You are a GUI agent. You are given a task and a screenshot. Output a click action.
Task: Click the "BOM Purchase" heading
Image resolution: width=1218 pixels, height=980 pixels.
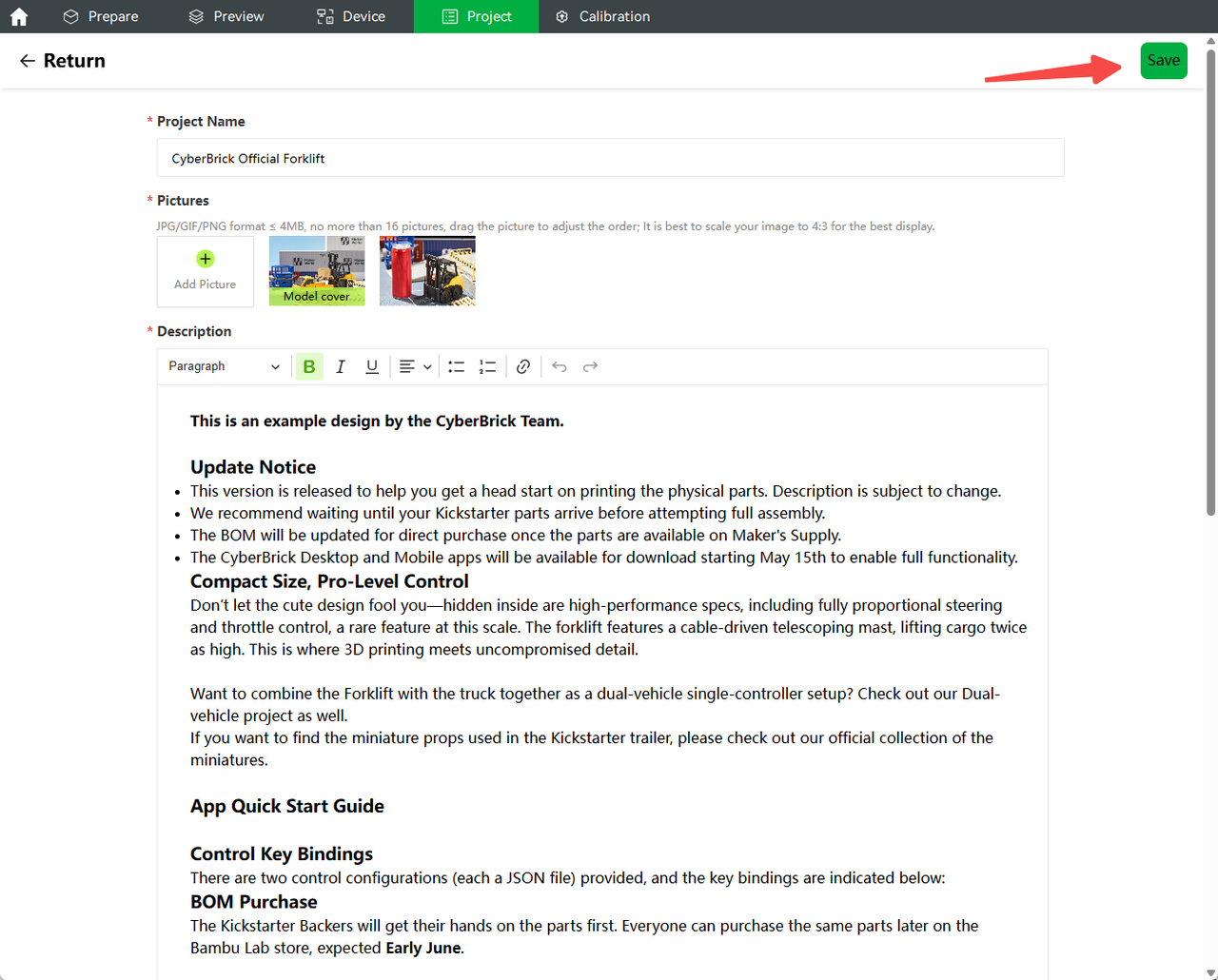coord(254,902)
